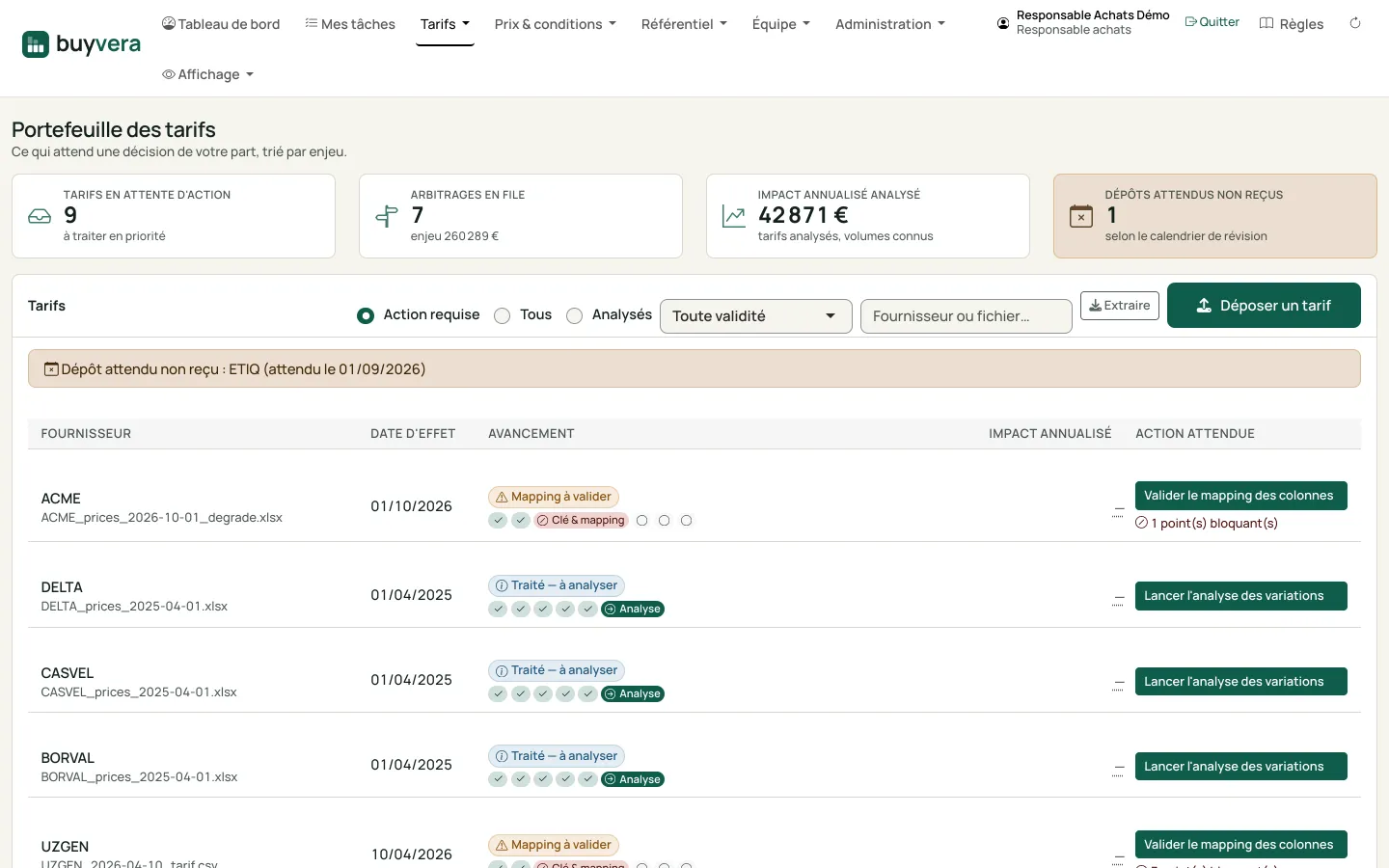Image resolution: width=1389 pixels, height=868 pixels.
Task: Launch variation analysis for CASVEL
Action: (x=1241, y=682)
